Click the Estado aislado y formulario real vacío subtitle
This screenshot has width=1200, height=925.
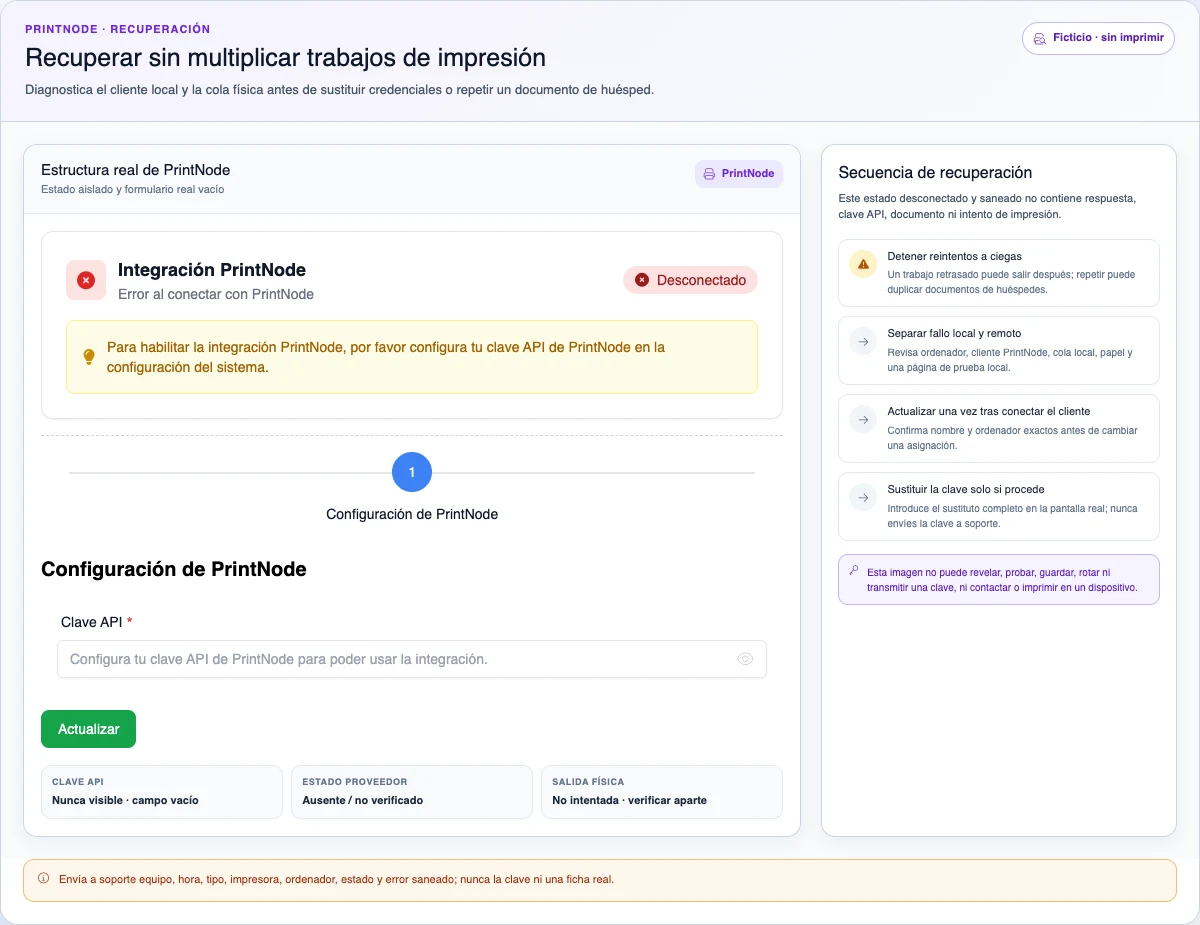click(x=133, y=189)
